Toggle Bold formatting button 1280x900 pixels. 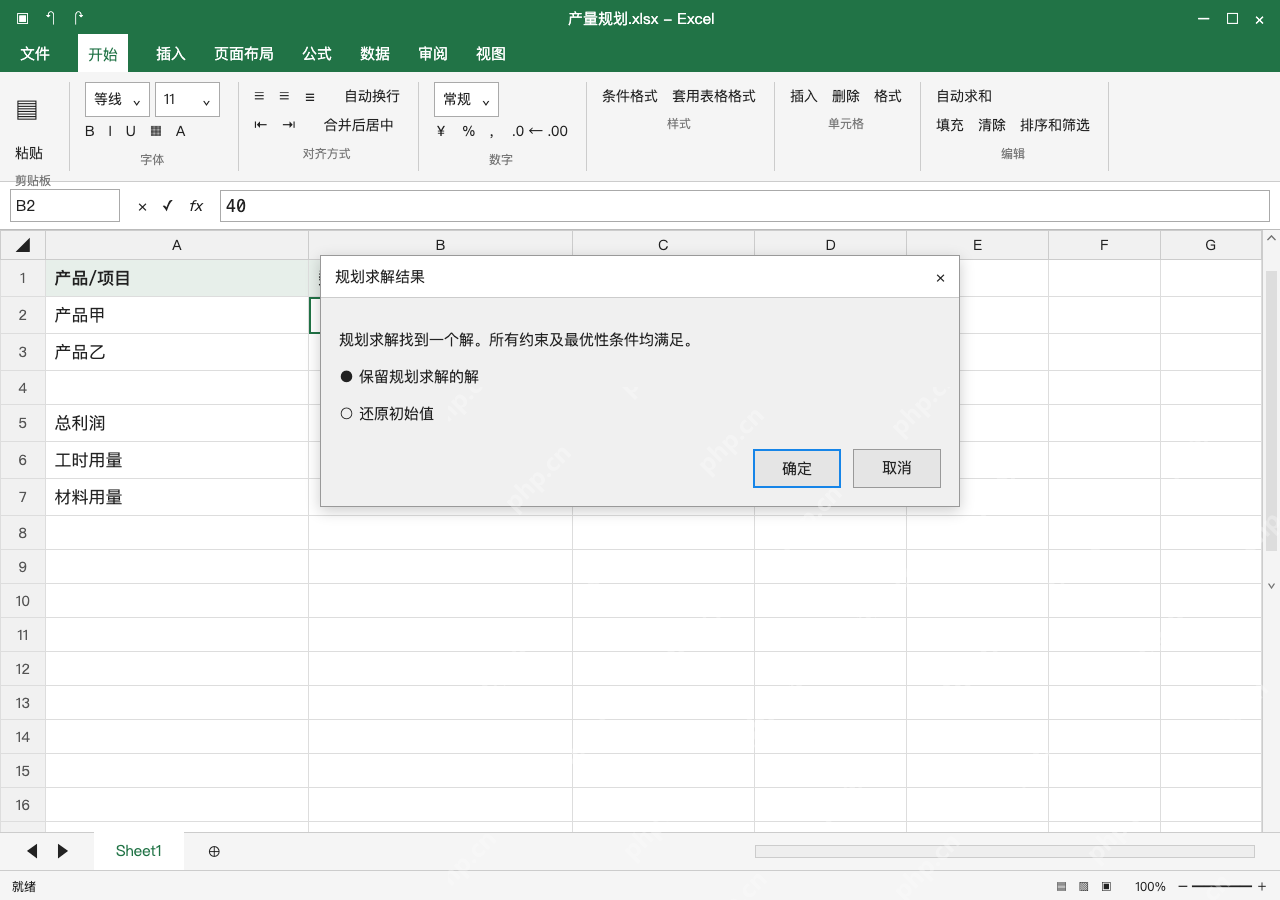[x=90, y=131]
